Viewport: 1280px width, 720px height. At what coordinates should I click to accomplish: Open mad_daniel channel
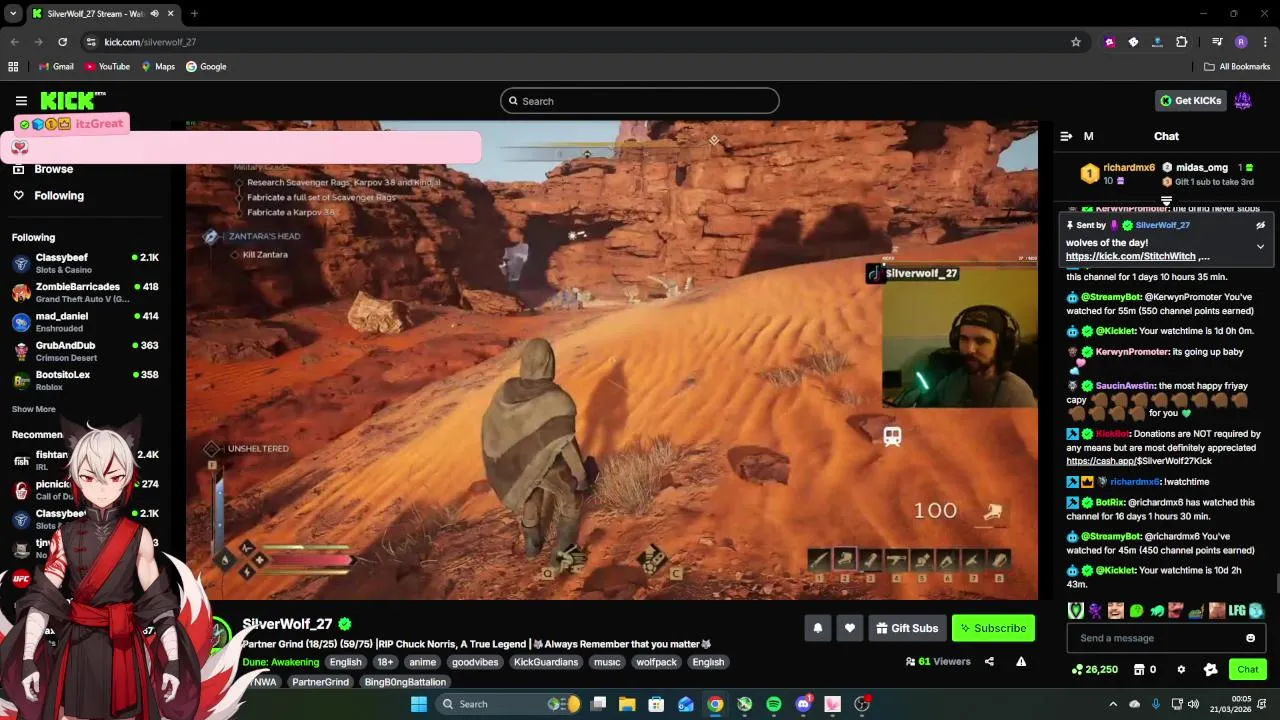85,322
